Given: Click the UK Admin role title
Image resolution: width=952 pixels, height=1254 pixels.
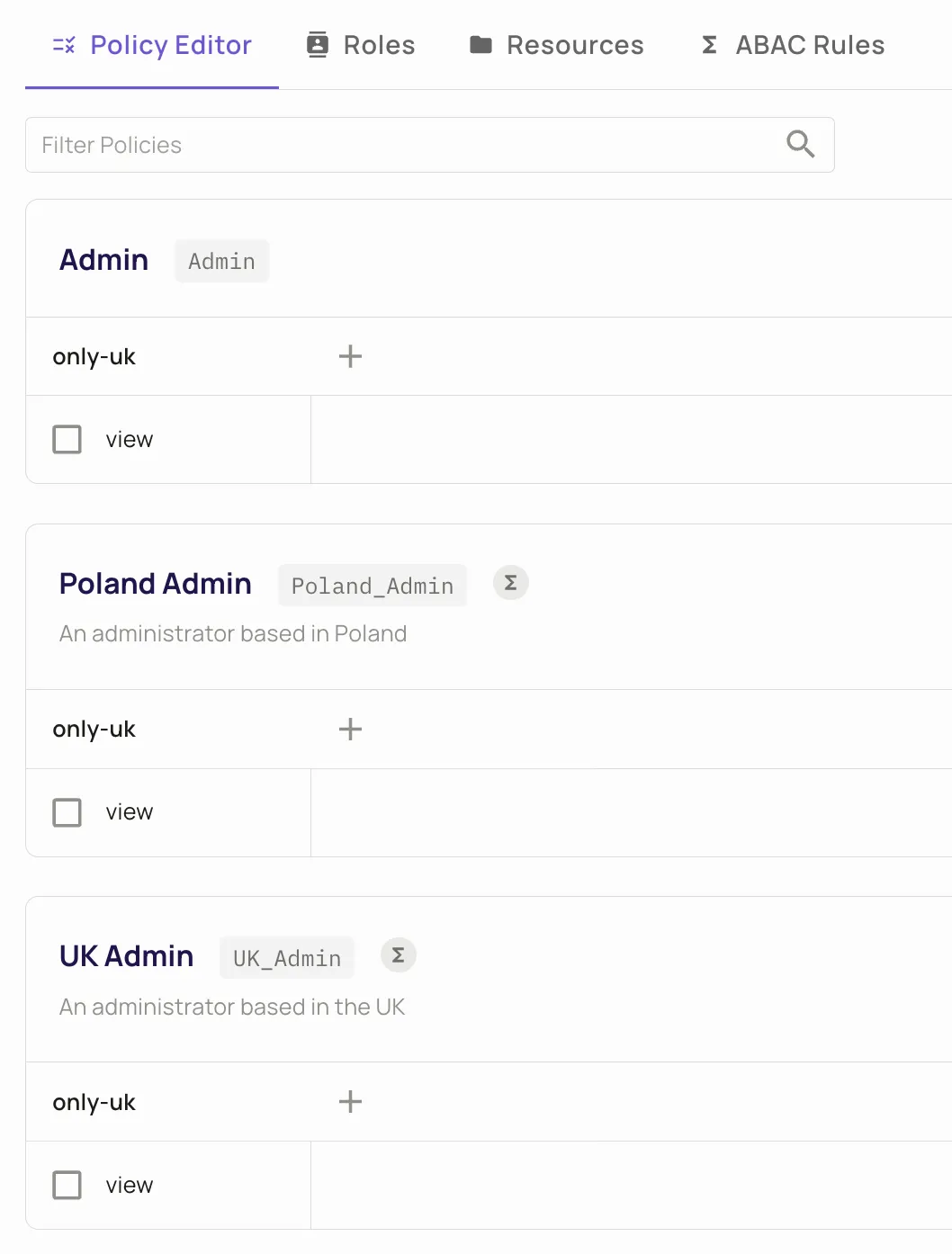Looking at the screenshot, I should click(x=127, y=956).
